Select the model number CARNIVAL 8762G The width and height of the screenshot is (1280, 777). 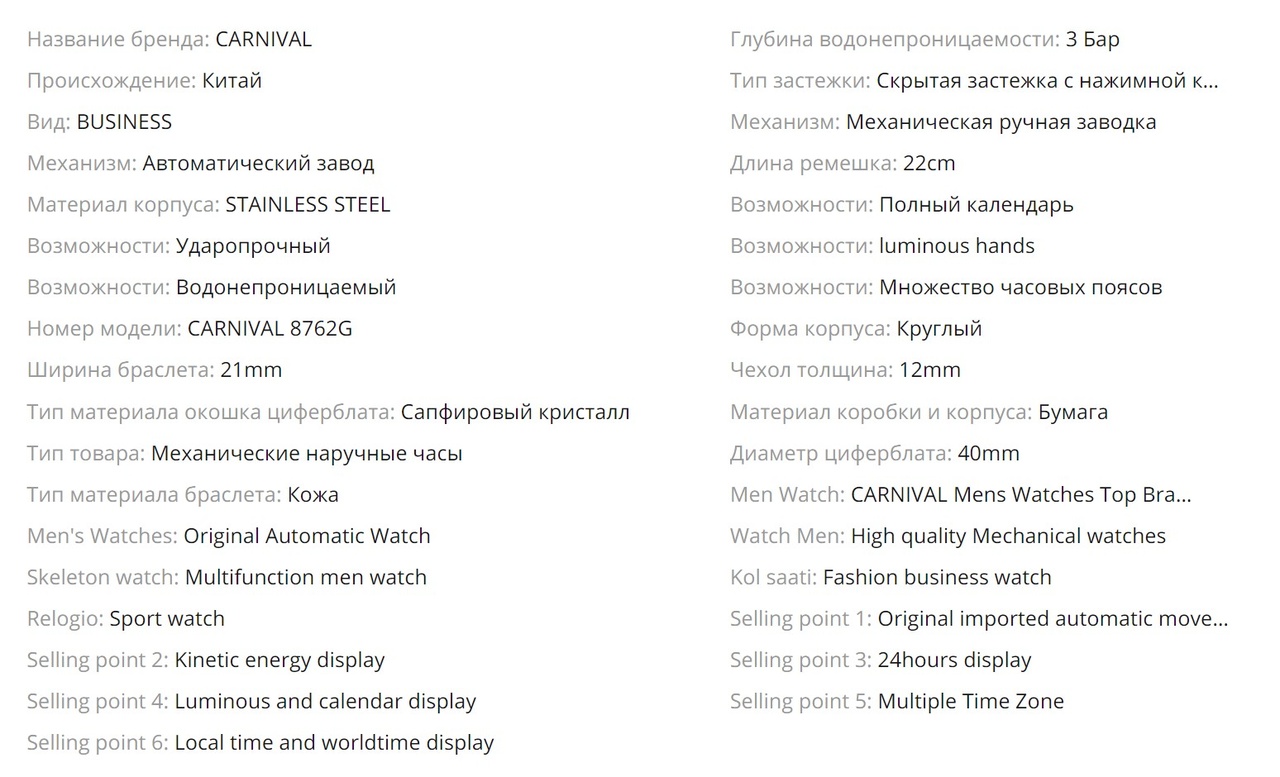tap(270, 328)
